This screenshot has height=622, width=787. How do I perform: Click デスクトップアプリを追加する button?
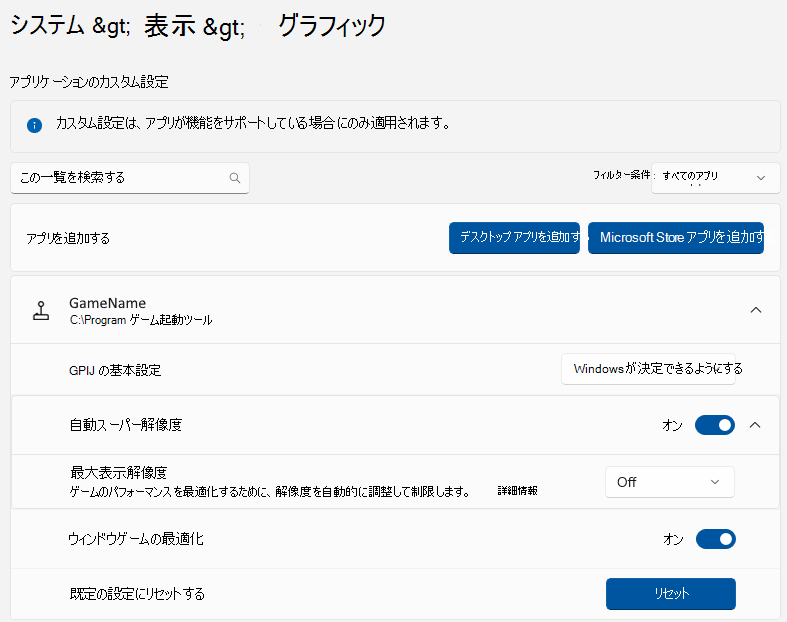pyautogui.click(x=514, y=238)
